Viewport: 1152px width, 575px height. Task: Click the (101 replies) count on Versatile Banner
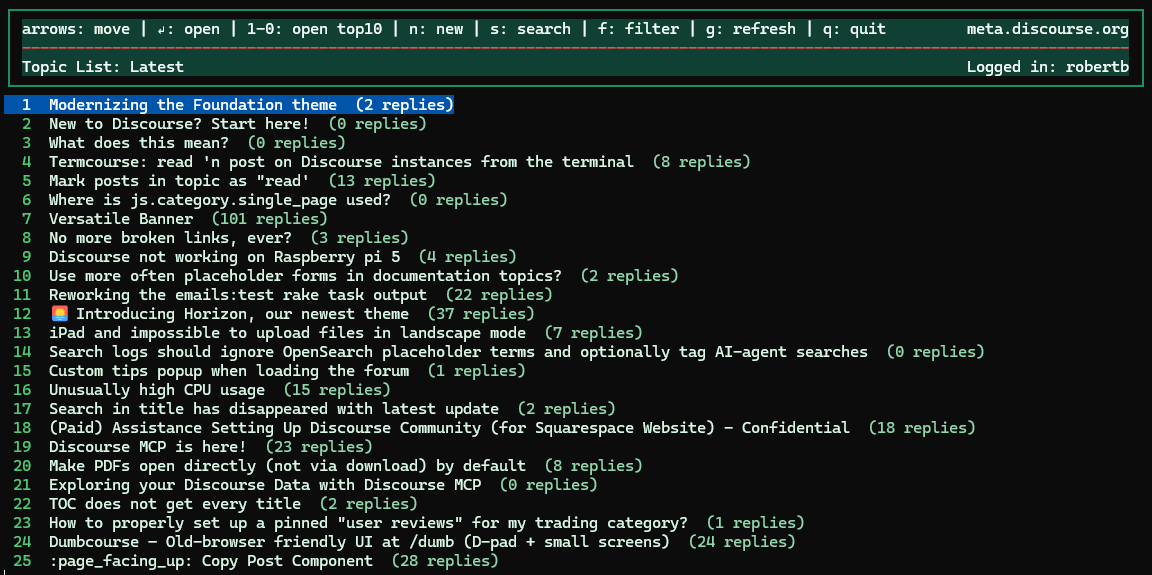click(x=269, y=219)
